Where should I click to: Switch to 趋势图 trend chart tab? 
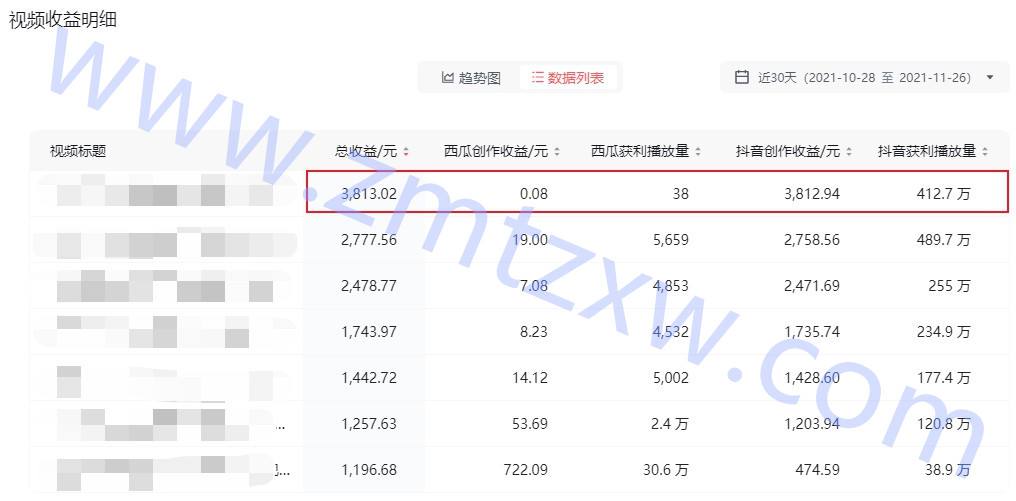[x=471, y=78]
